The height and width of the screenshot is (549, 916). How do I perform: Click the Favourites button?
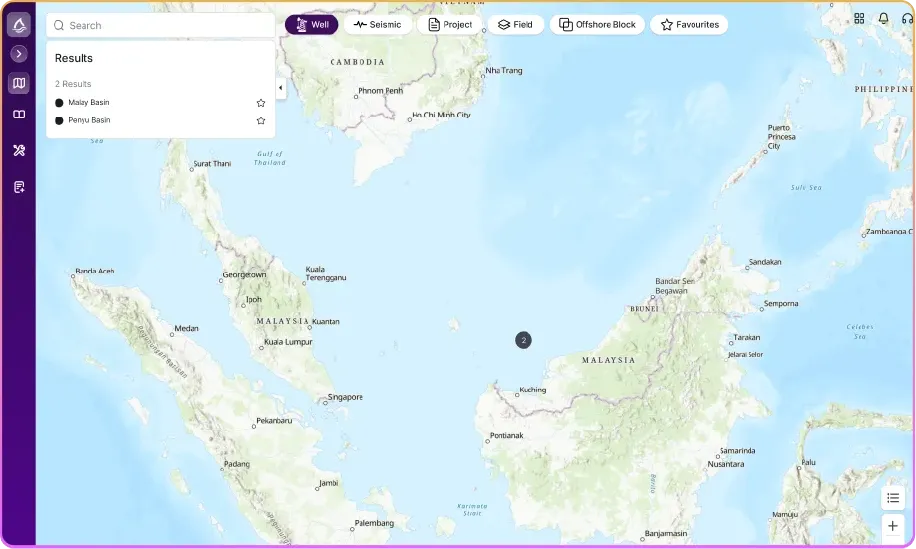689,25
